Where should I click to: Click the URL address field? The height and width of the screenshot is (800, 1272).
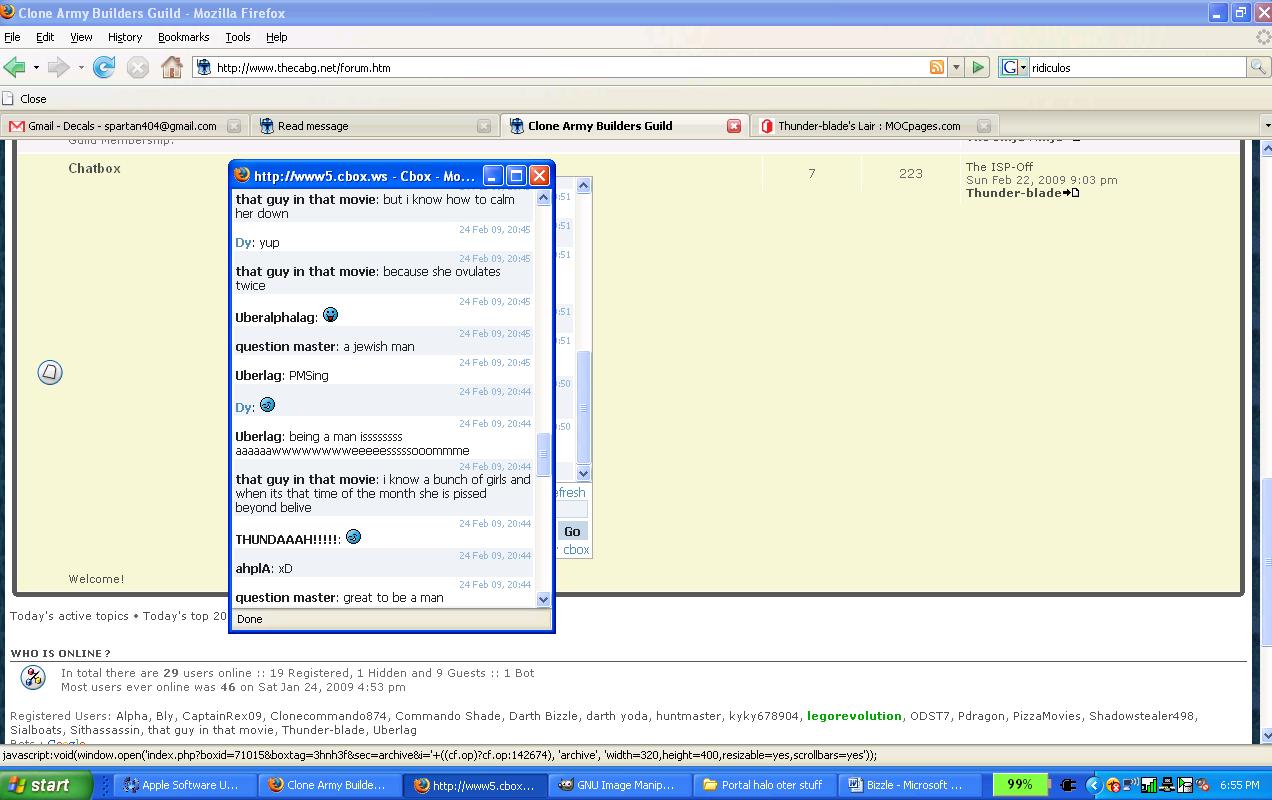coord(570,68)
